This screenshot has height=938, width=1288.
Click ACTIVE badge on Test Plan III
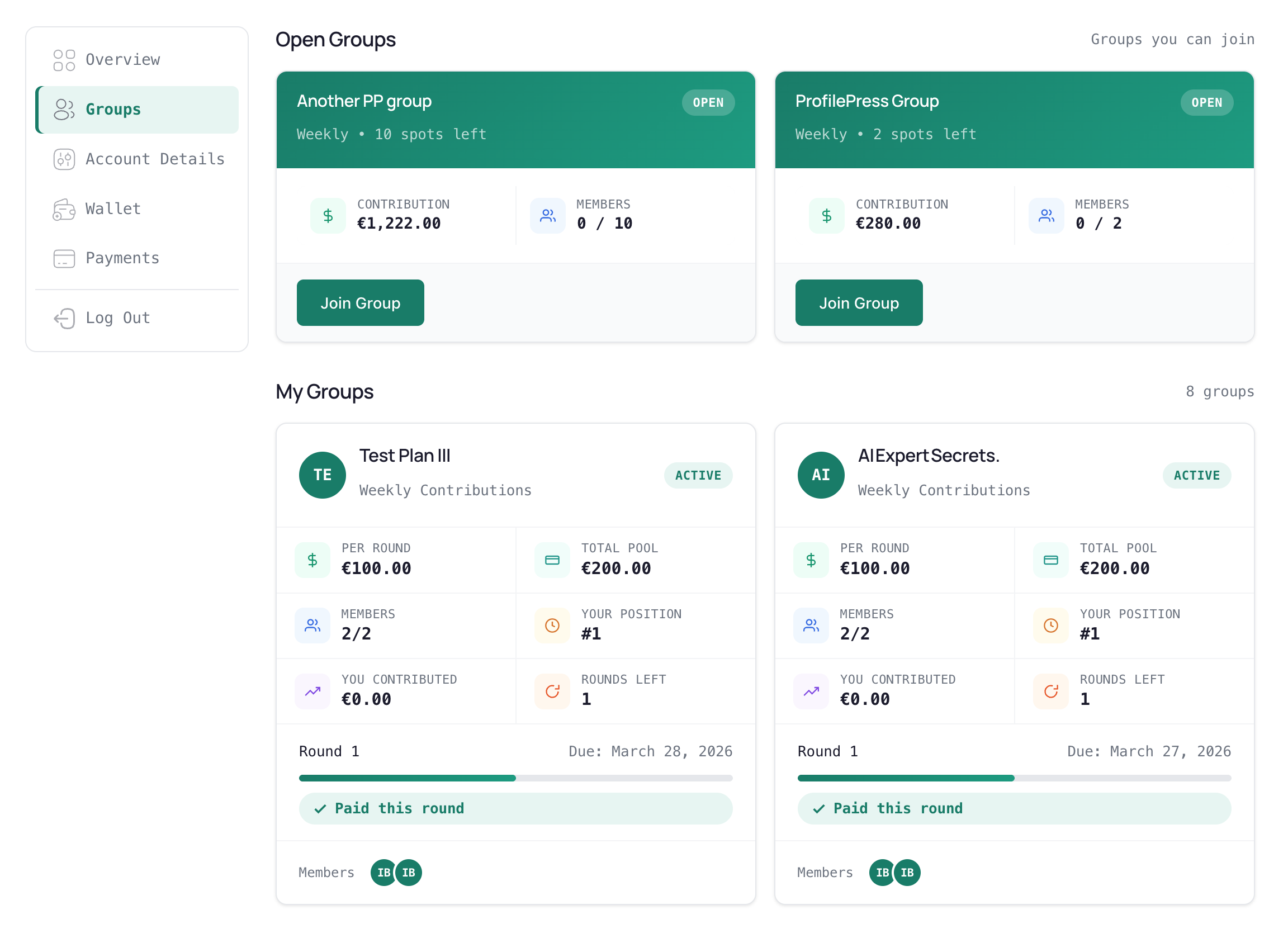[698, 475]
